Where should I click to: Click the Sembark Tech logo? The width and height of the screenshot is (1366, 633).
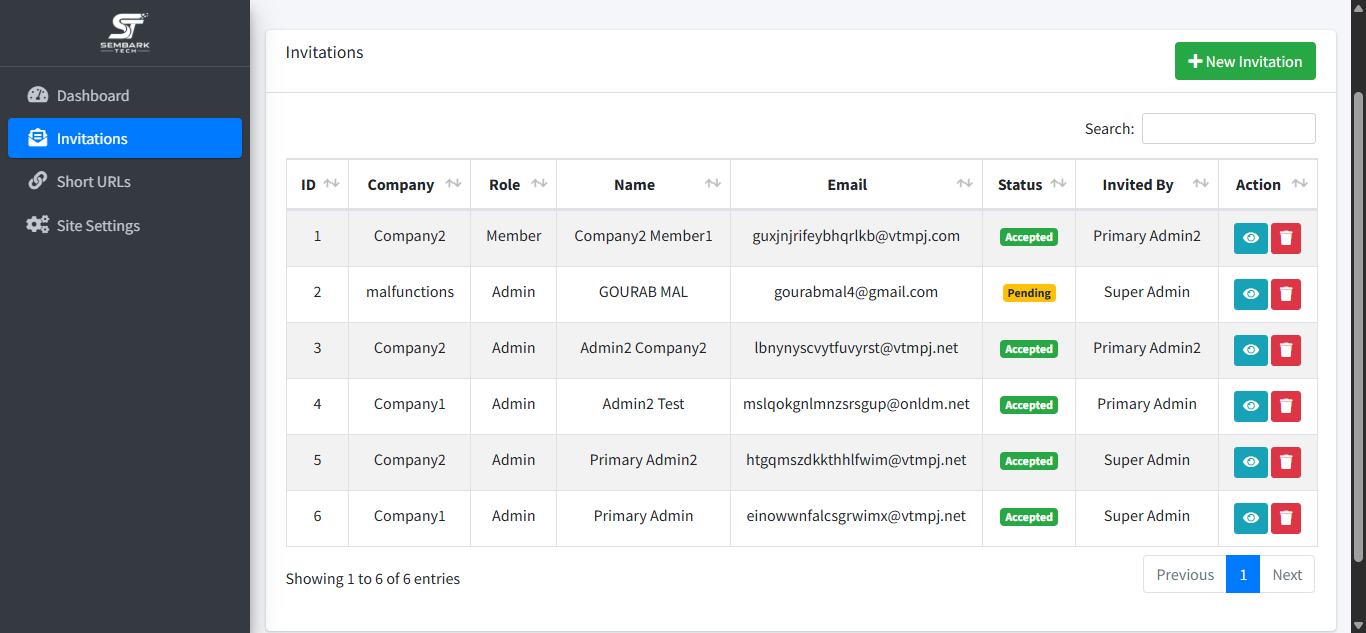tap(125, 33)
